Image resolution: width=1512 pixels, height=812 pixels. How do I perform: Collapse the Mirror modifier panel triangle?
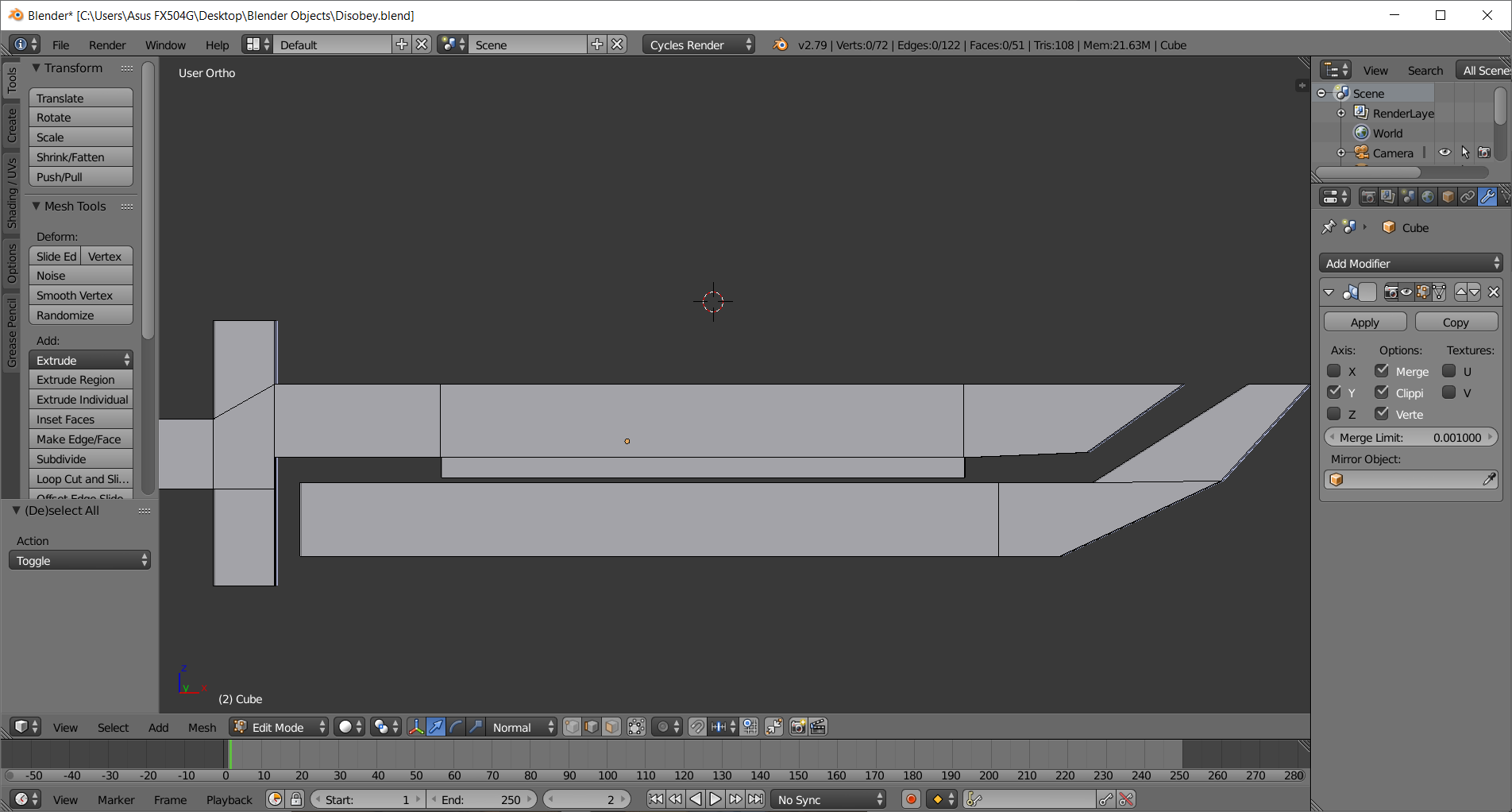(1329, 292)
